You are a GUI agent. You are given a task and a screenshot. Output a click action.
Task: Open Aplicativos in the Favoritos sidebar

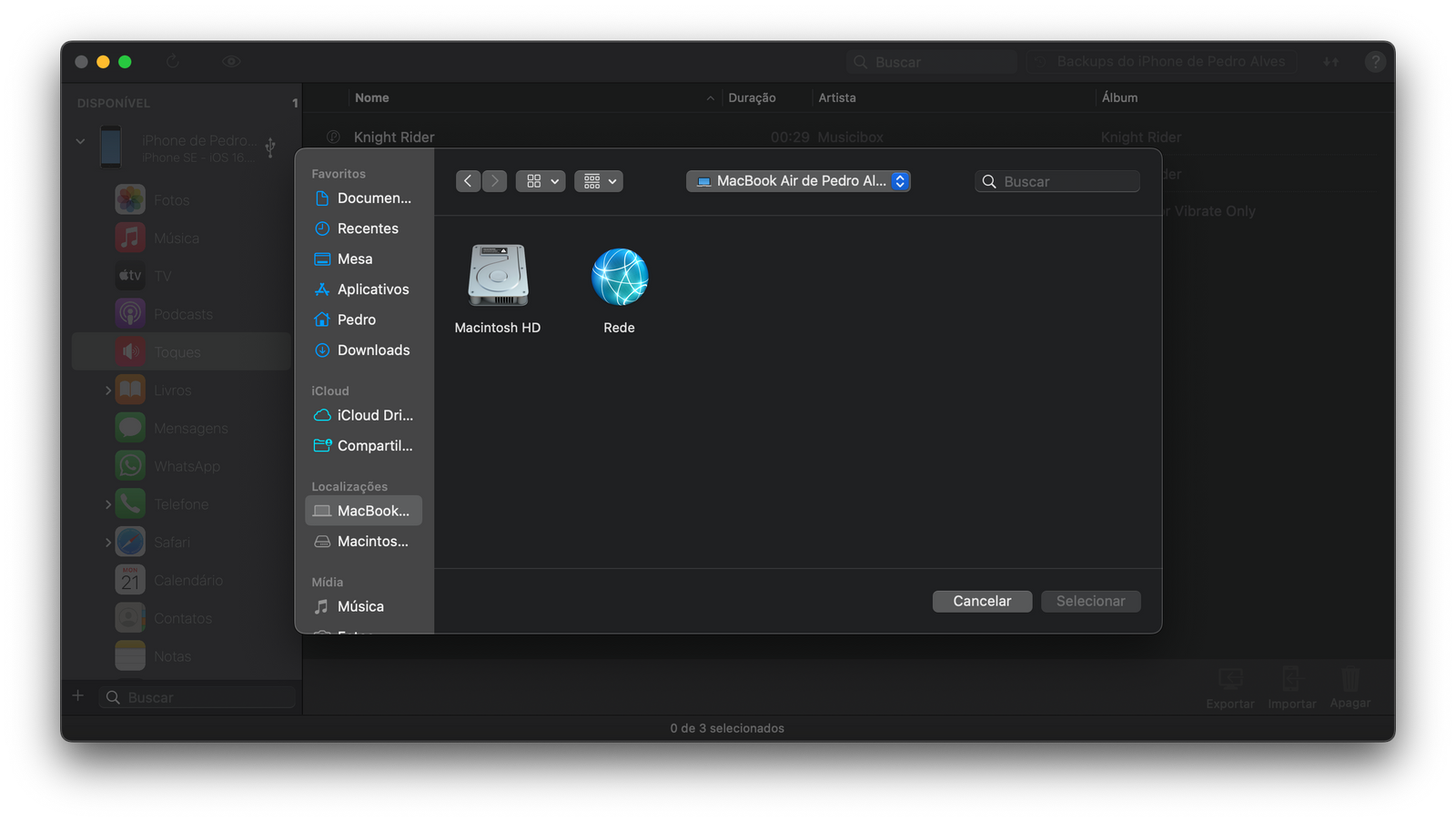pyautogui.click(x=372, y=289)
